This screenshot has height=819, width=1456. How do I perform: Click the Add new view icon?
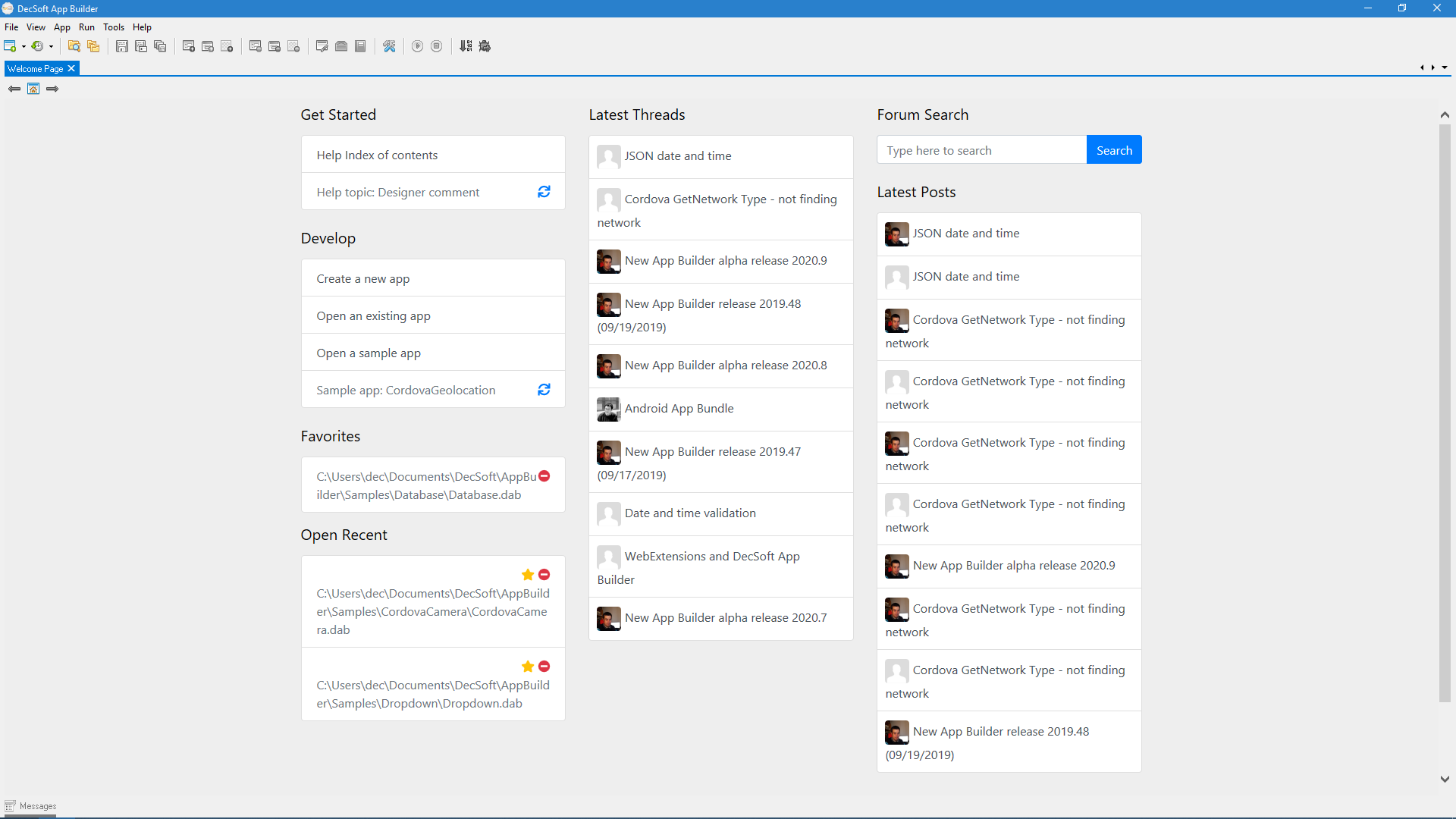pyautogui.click(x=189, y=46)
